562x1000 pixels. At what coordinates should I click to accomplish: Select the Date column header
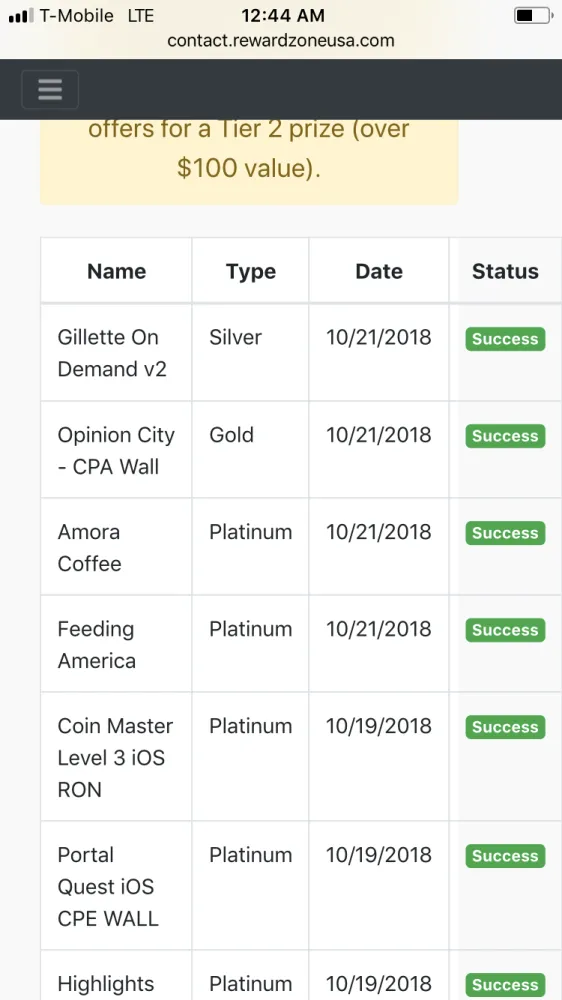click(x=379, y=271)
